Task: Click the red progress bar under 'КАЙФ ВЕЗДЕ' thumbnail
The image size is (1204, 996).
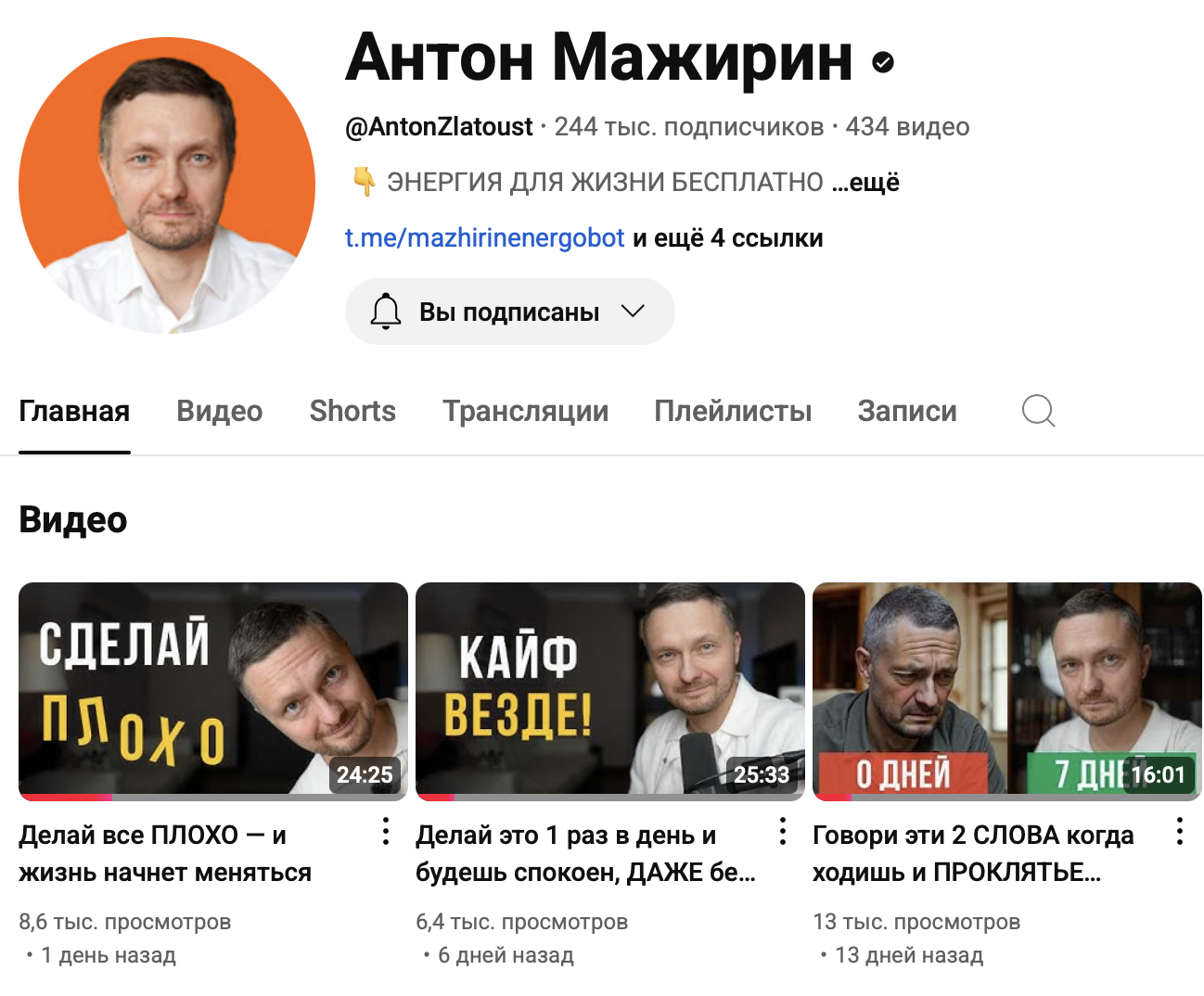Action: point(435,797)
